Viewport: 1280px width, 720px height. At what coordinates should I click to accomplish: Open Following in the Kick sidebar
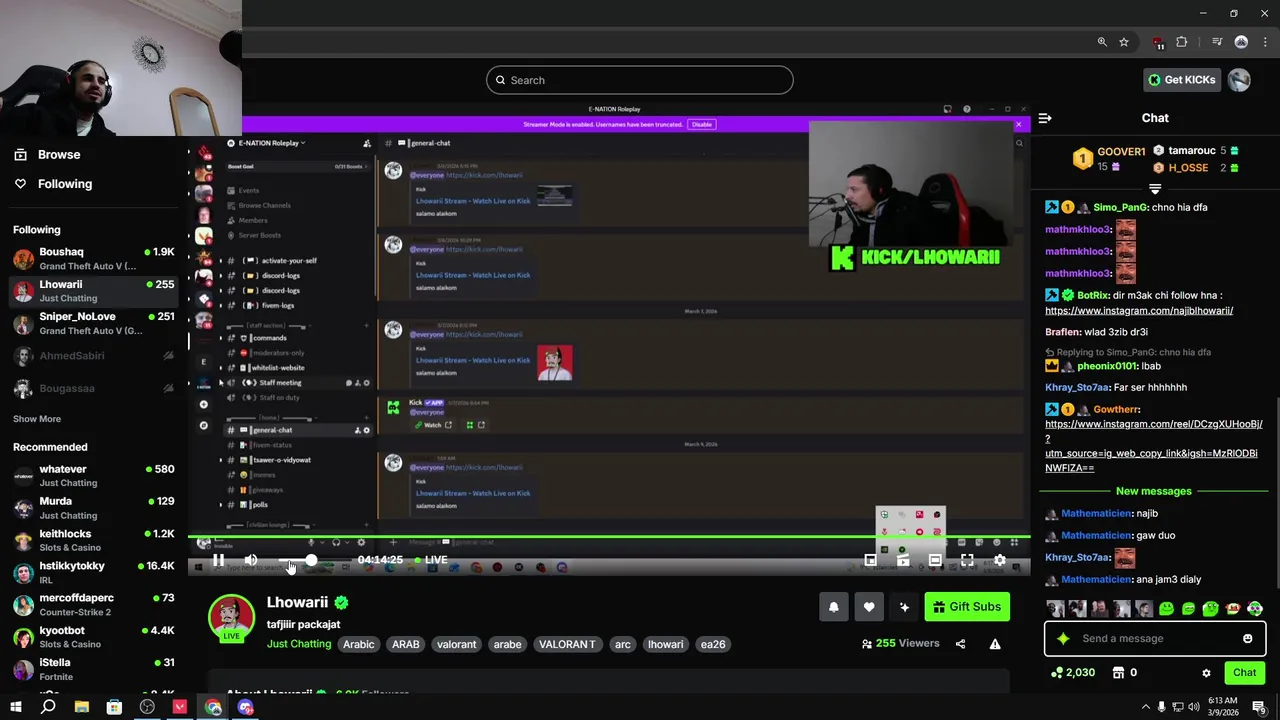[53, 184]
